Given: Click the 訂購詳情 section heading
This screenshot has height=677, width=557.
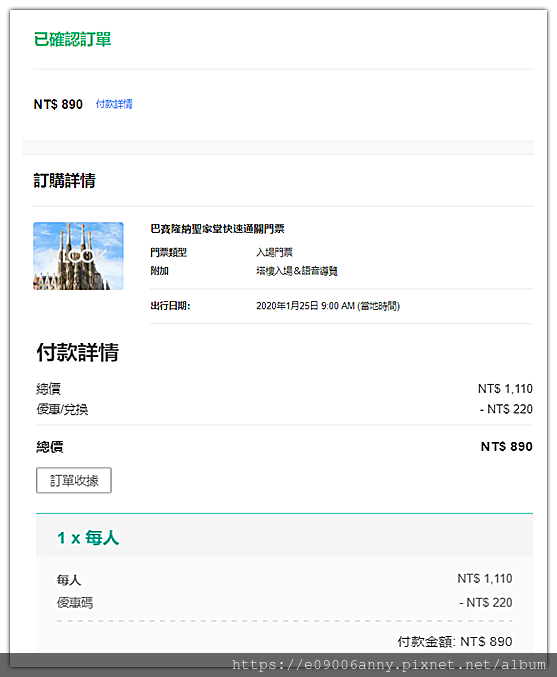Looking at the screenshot, I should point(65,180).
